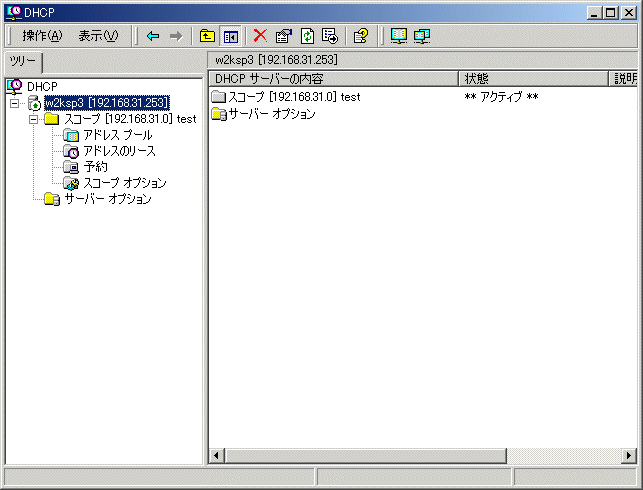643x490 pixels.
Task: Select w2ksp3 [192.168.31.253] in tree
Action: [107, 103]
